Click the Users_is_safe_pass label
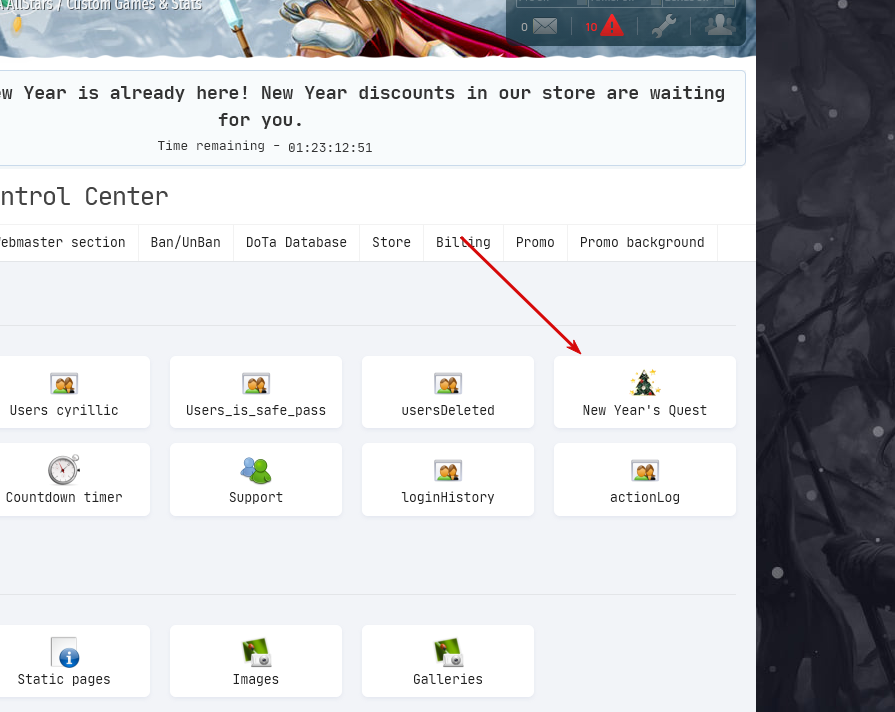 (256, 411)
